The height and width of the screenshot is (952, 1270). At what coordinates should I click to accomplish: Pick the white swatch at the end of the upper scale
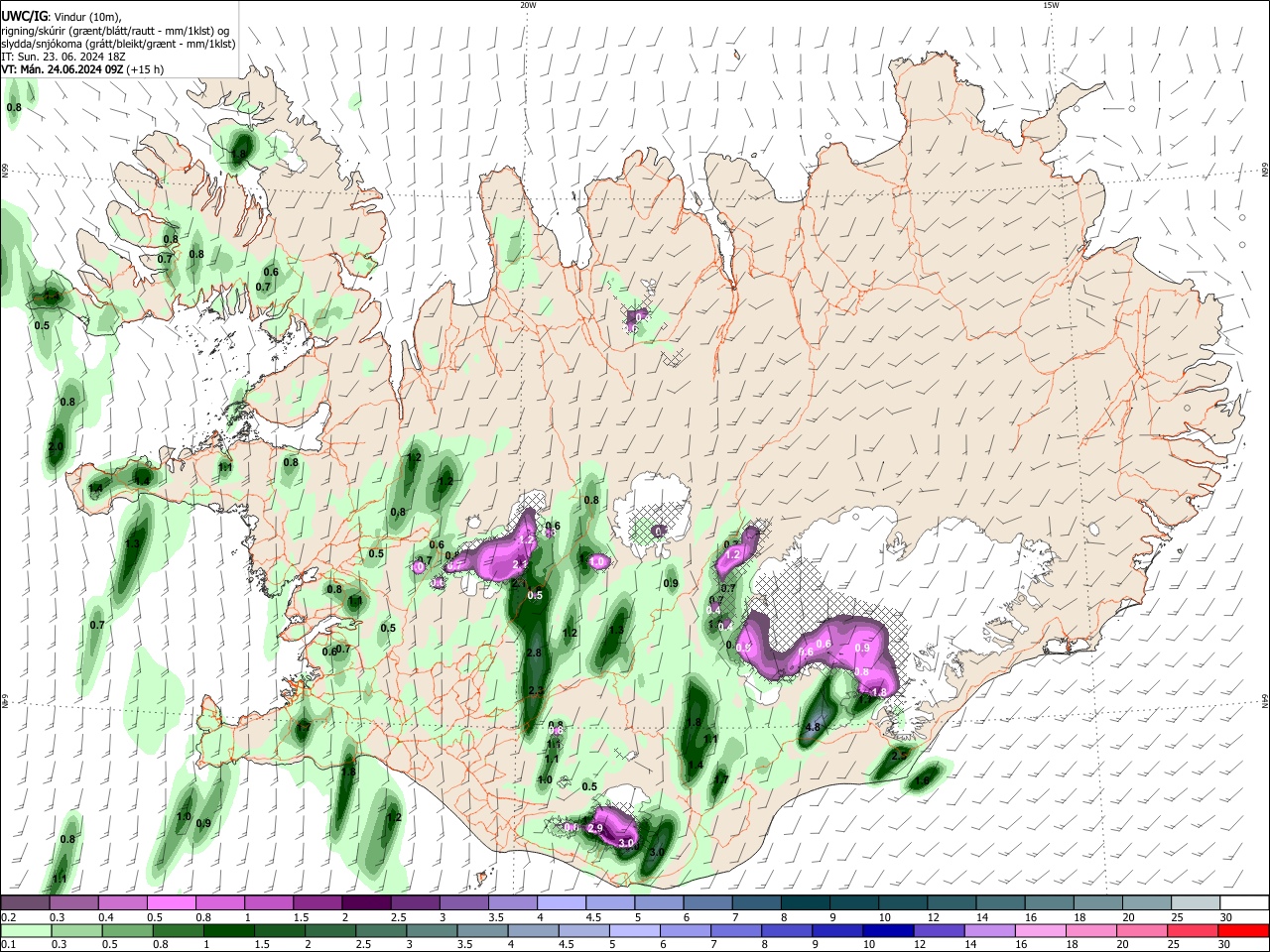tap(1244, 903)
